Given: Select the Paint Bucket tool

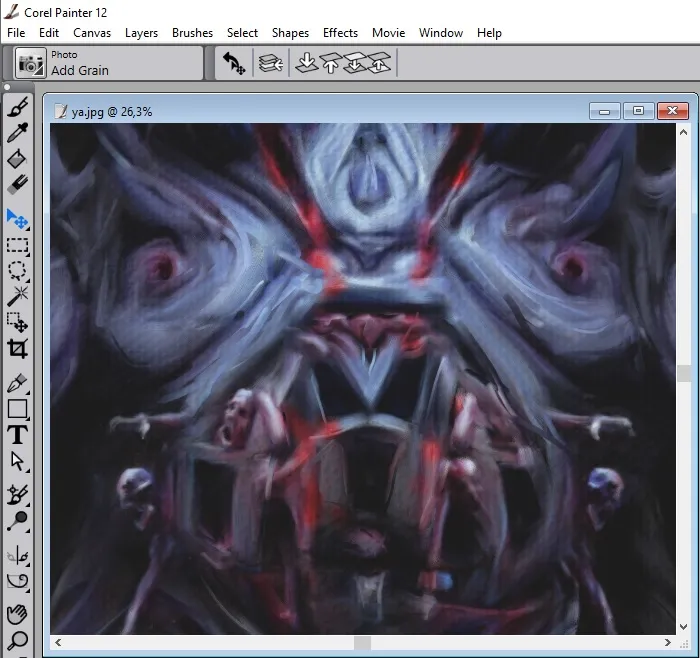Looking at the screenshot, I should coord(17,159).
